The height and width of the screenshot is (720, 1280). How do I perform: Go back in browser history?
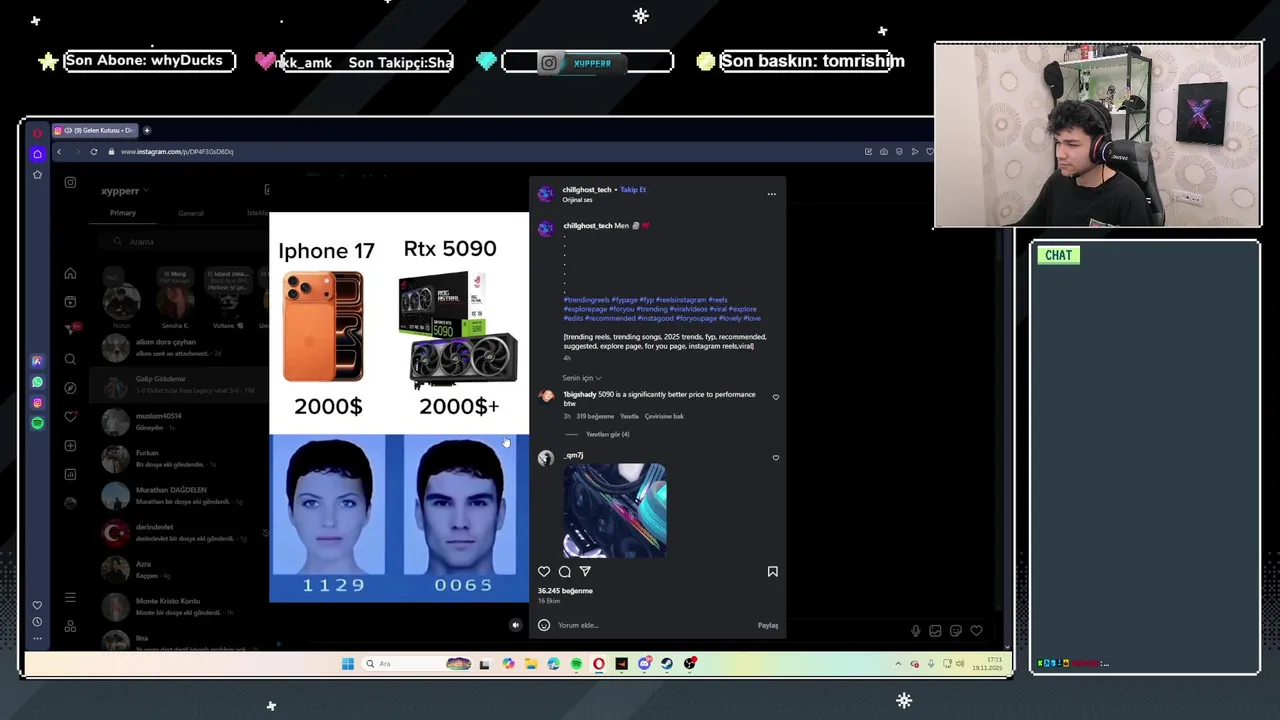(x=59, y=152)
